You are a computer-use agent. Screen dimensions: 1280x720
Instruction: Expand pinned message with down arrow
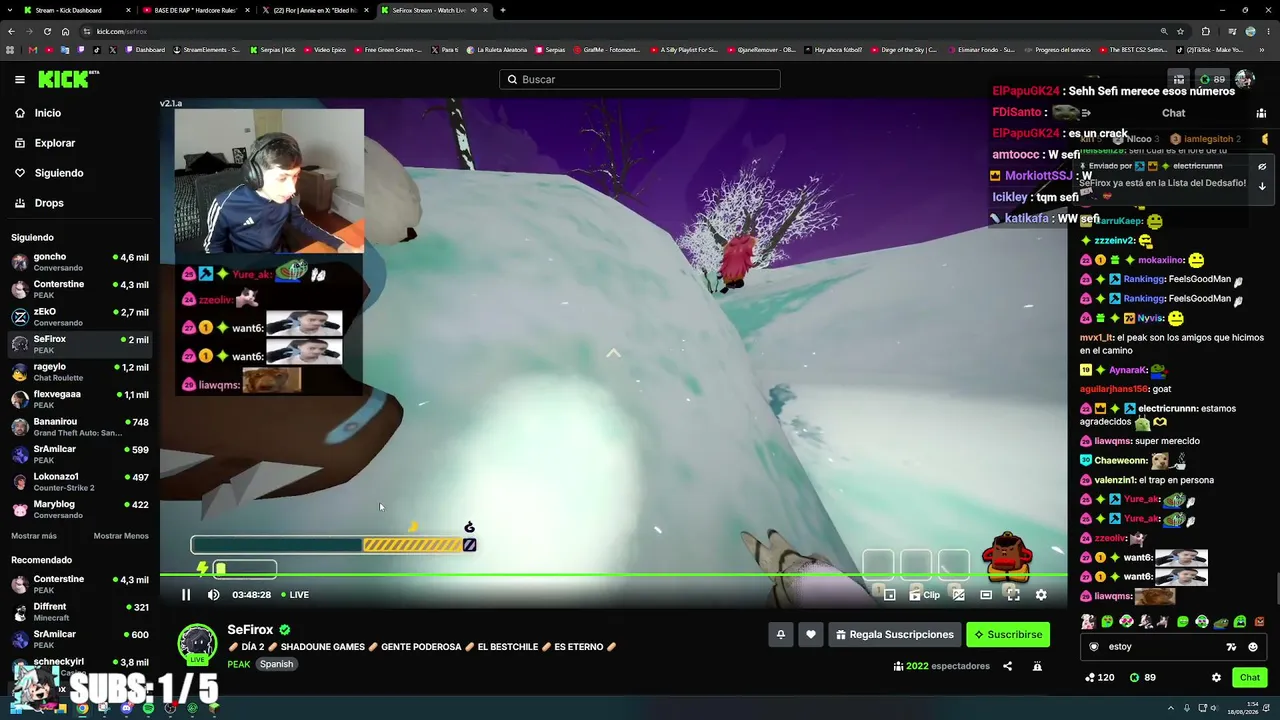[1262, 186]
